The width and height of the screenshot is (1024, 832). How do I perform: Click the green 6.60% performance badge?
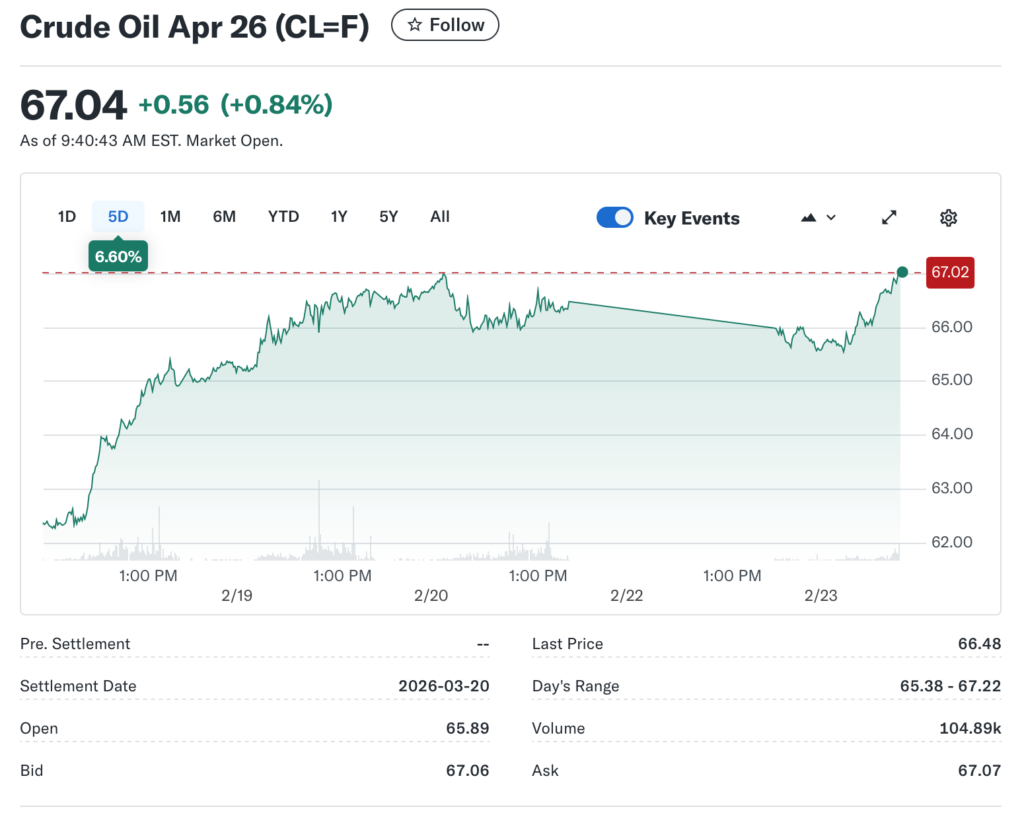coord(117,256)
